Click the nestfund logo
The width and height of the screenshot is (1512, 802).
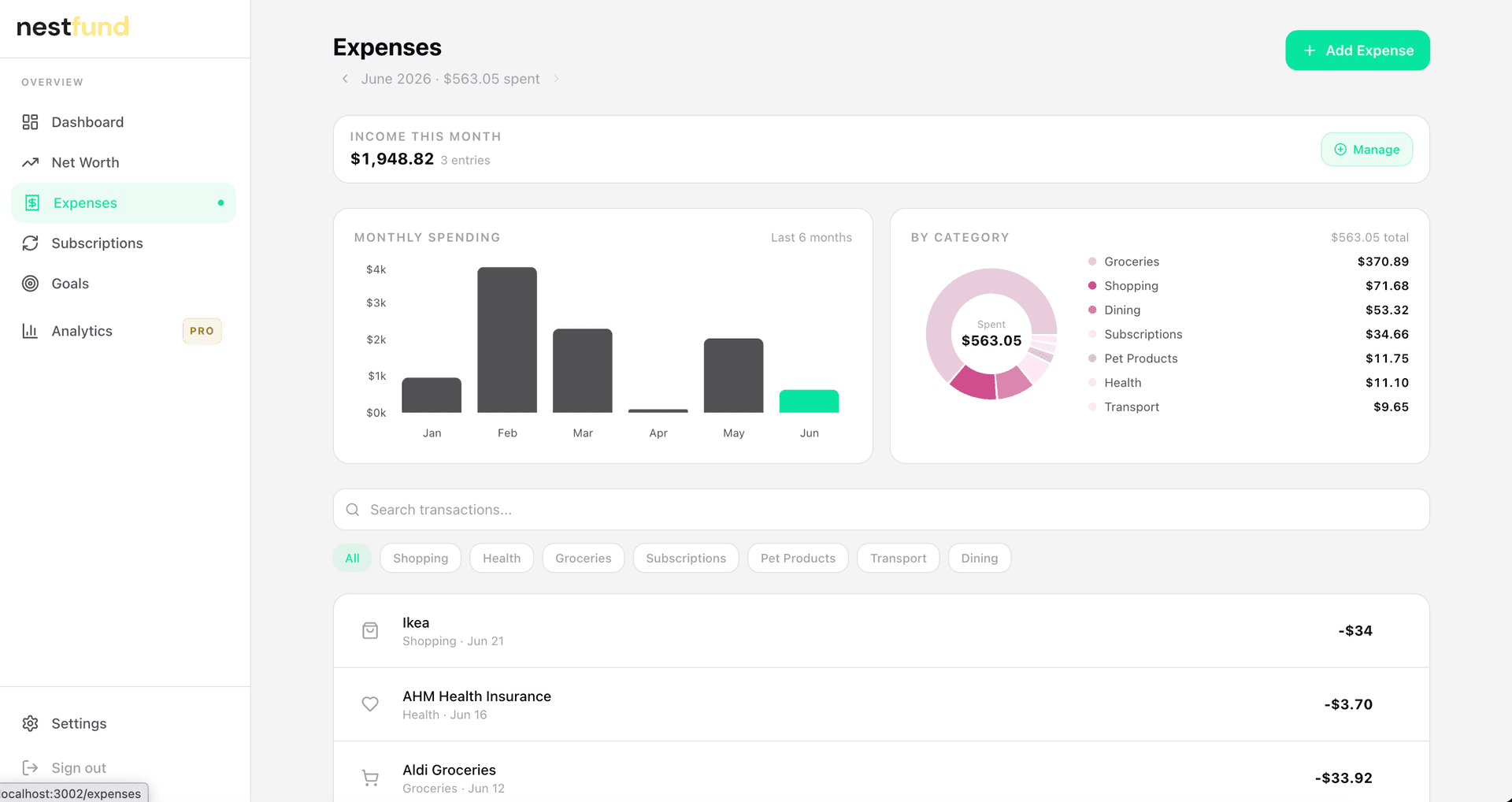click(x=72, y=27)
